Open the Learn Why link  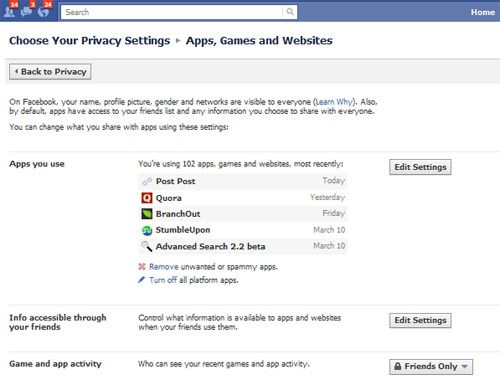click(334, 102)
